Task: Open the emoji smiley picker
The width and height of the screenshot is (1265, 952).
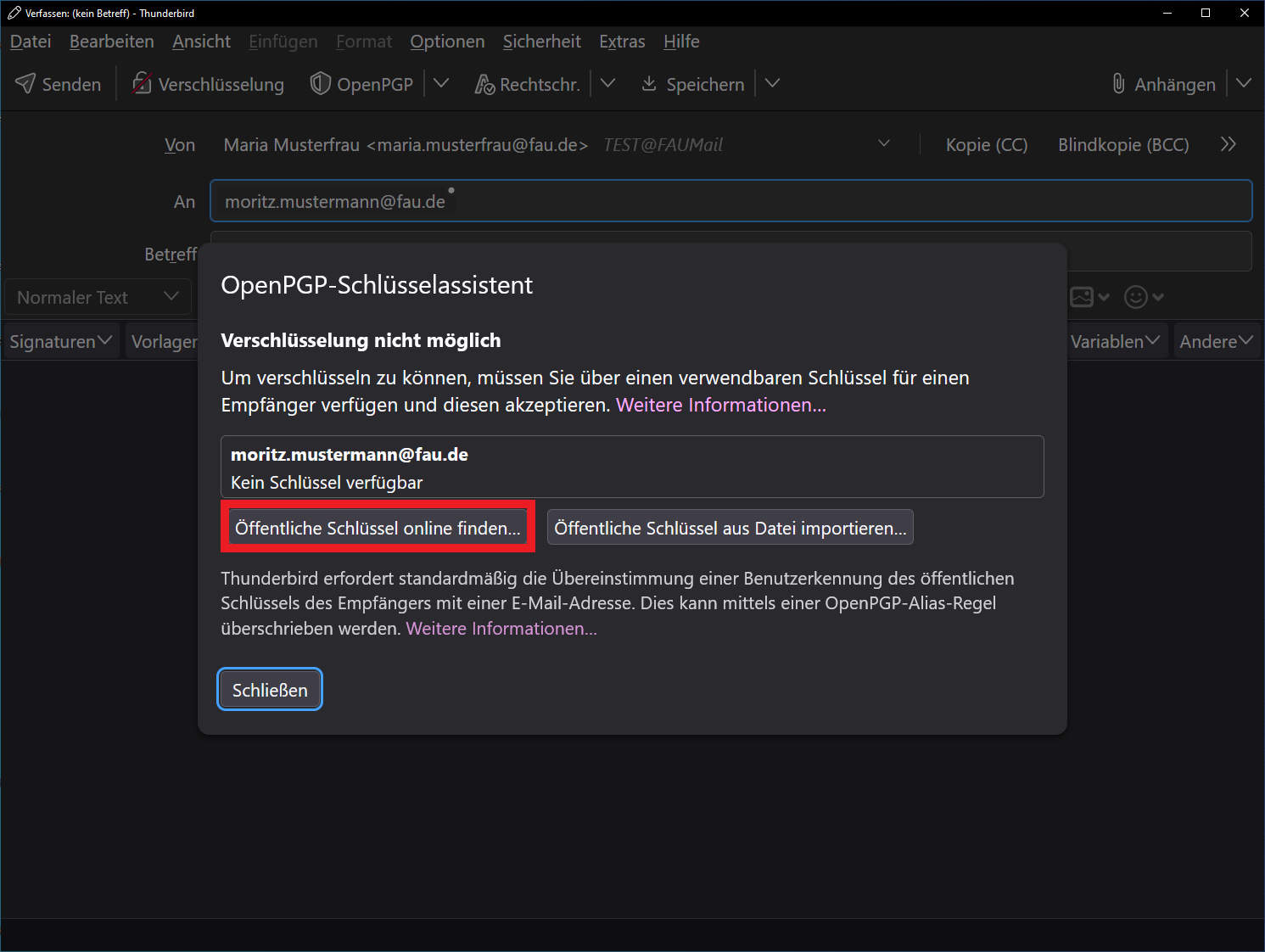Action: click(1136, 297)
